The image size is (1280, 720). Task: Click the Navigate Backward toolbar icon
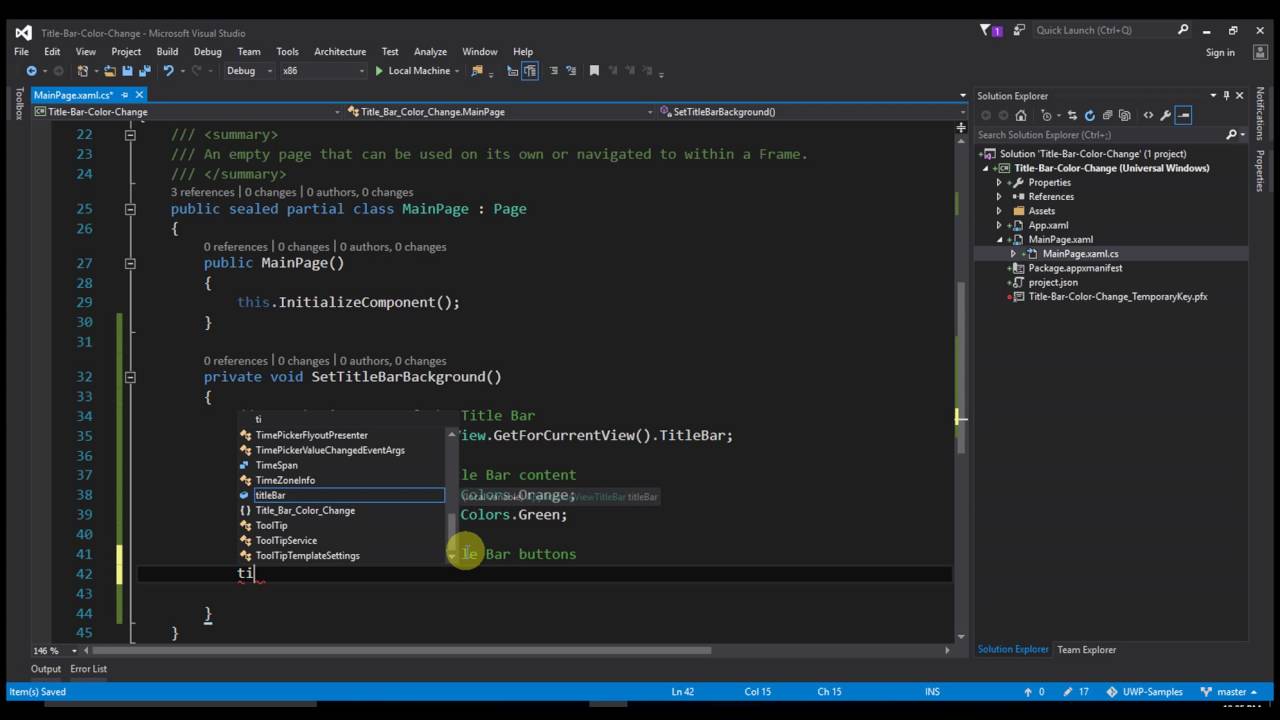pyautogui.click(x=32, y=71)
